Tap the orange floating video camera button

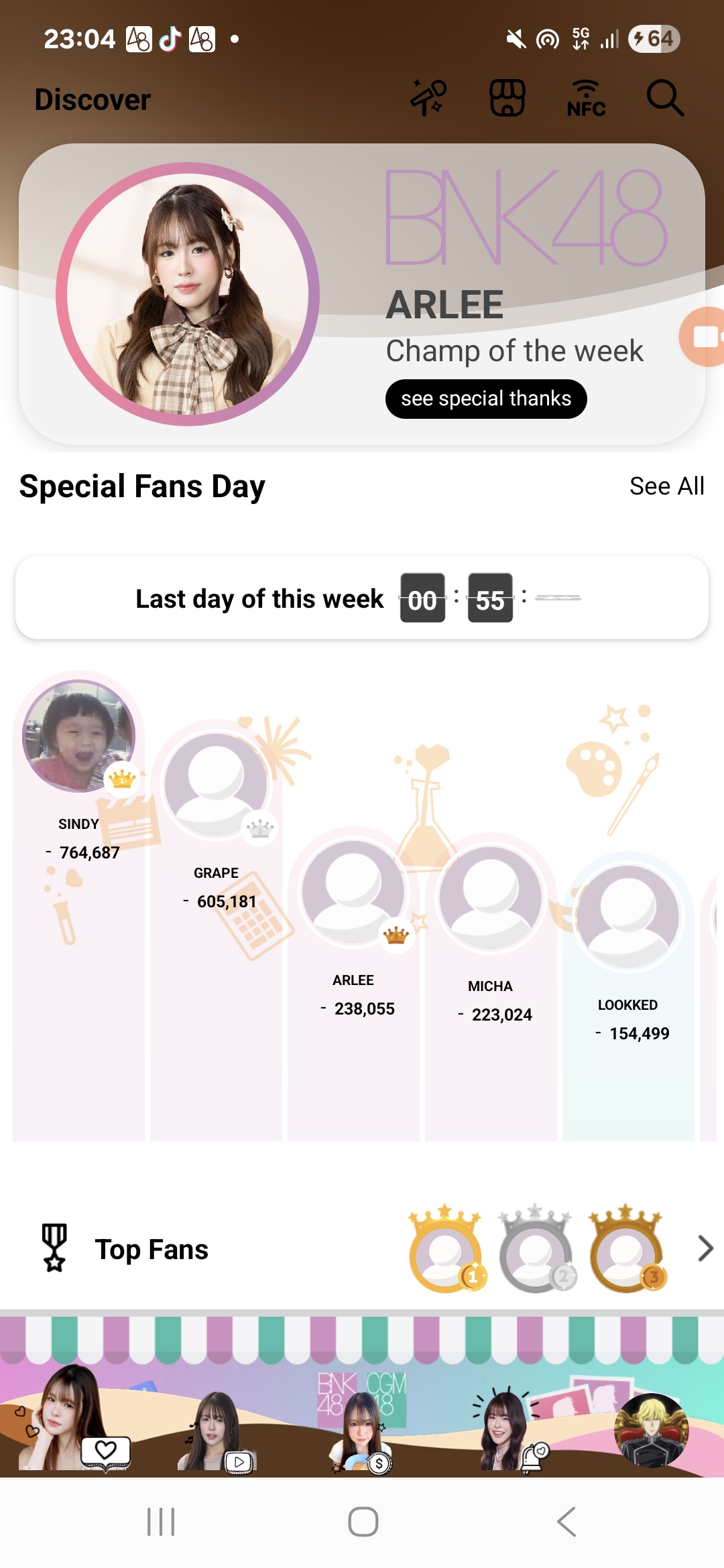point(704,336)
